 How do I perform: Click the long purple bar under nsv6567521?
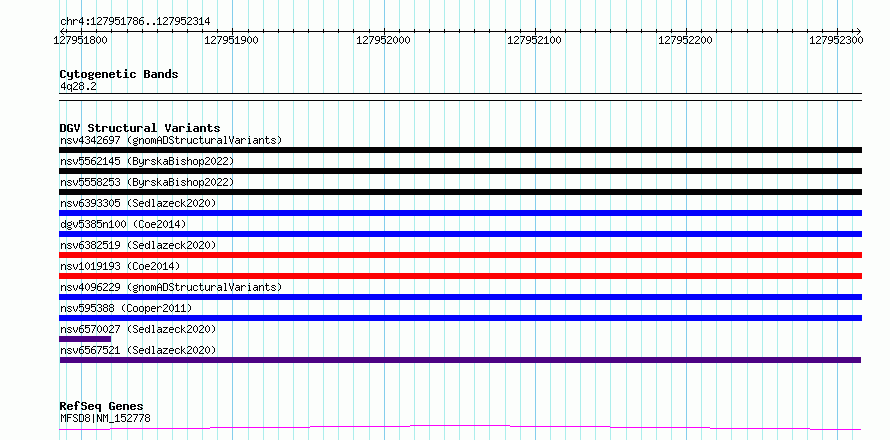pos(460,360)
